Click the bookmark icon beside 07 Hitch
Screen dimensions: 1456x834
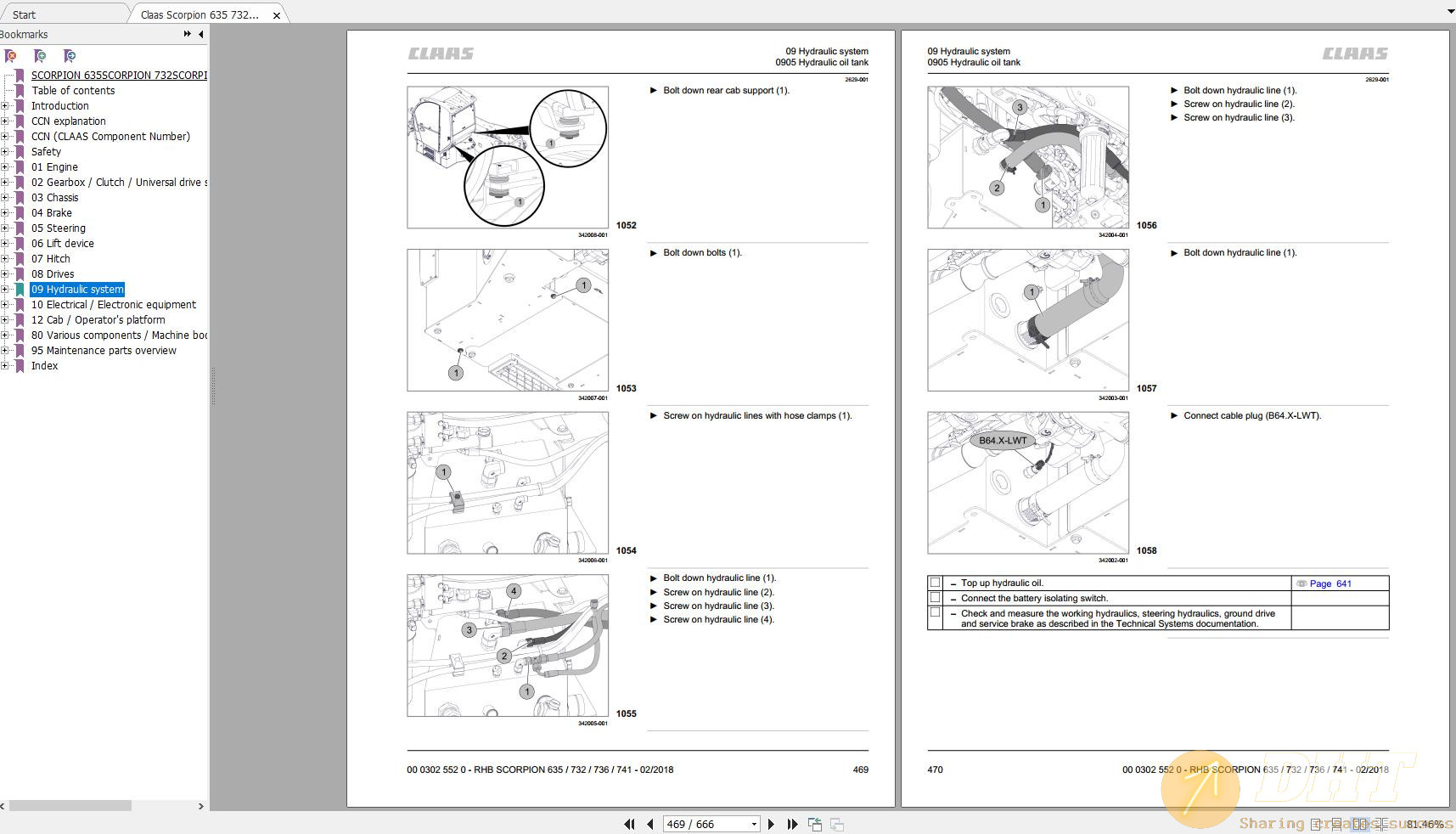pyautogui.click(x=20, y=259)
